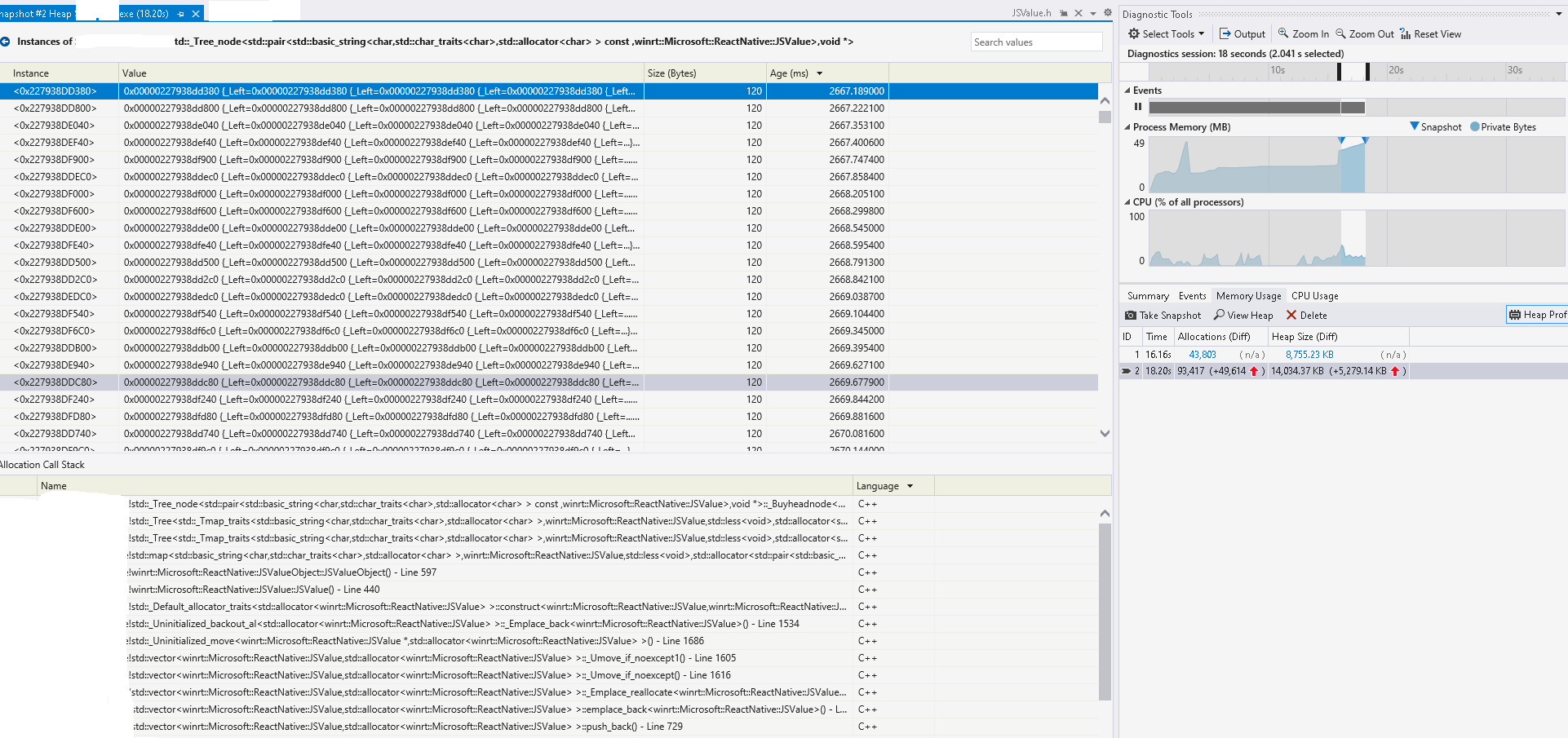Viewport: 1568px width, 738px height.
Task: Collapse the Events graph section
Action: click(x=1127, y=91)
